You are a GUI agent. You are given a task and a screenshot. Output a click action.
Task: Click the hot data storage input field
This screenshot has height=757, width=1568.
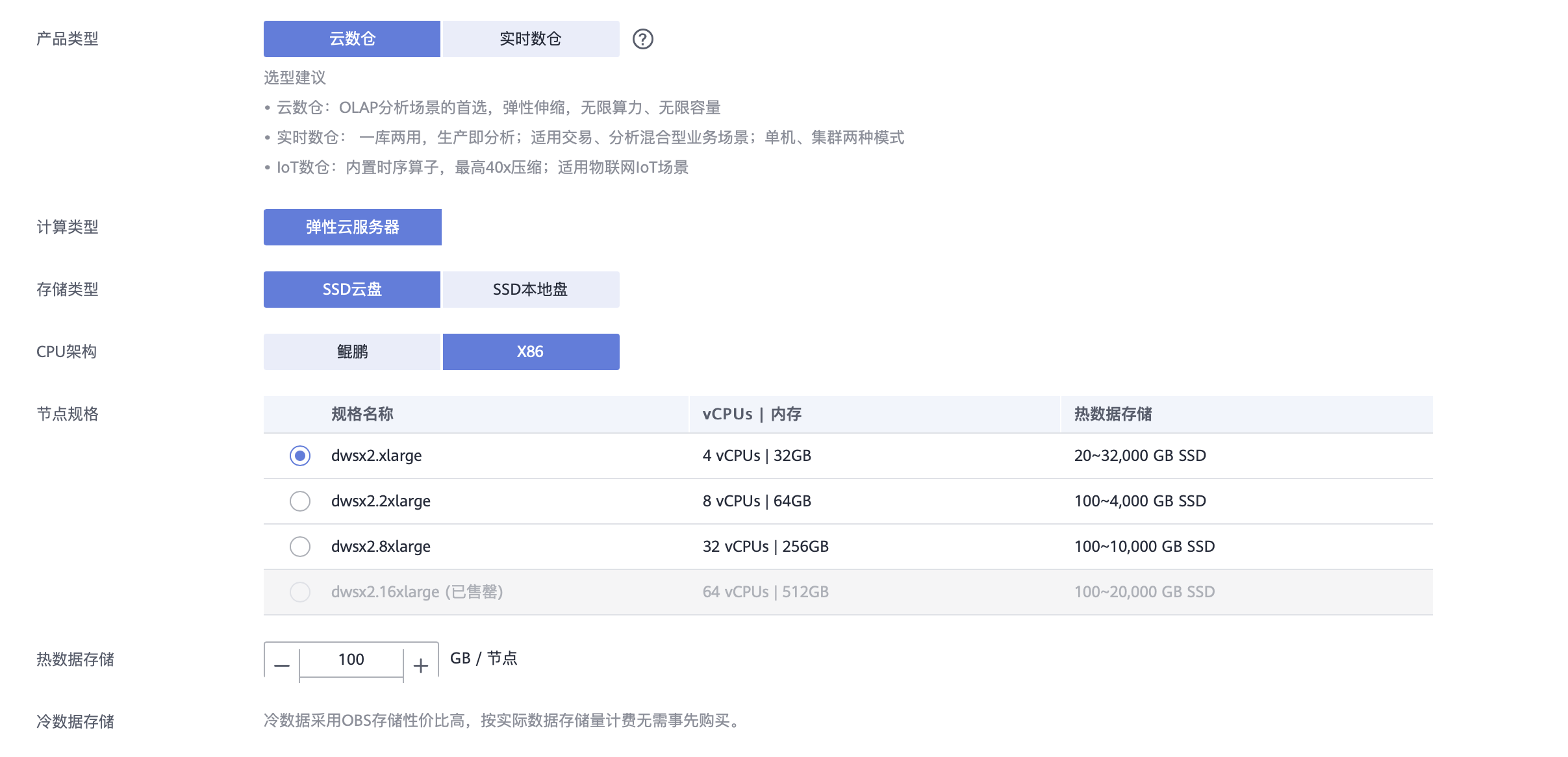point(351,660)
